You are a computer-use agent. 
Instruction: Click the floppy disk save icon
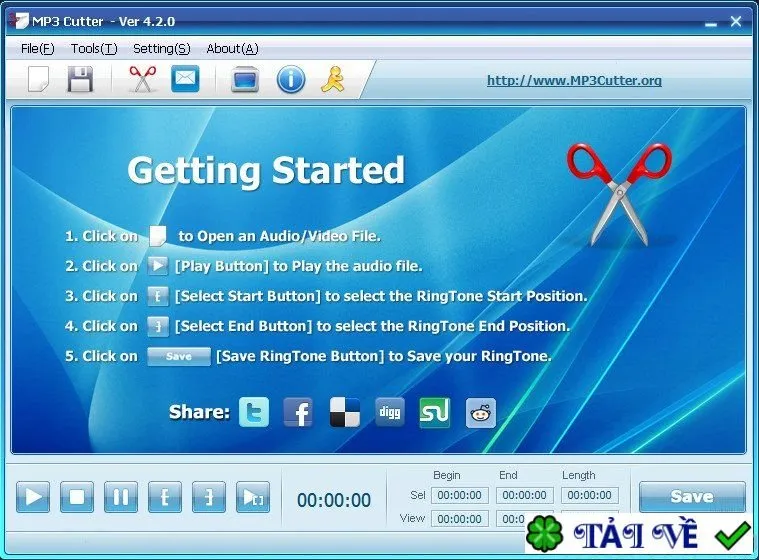(x=80, y=79)
